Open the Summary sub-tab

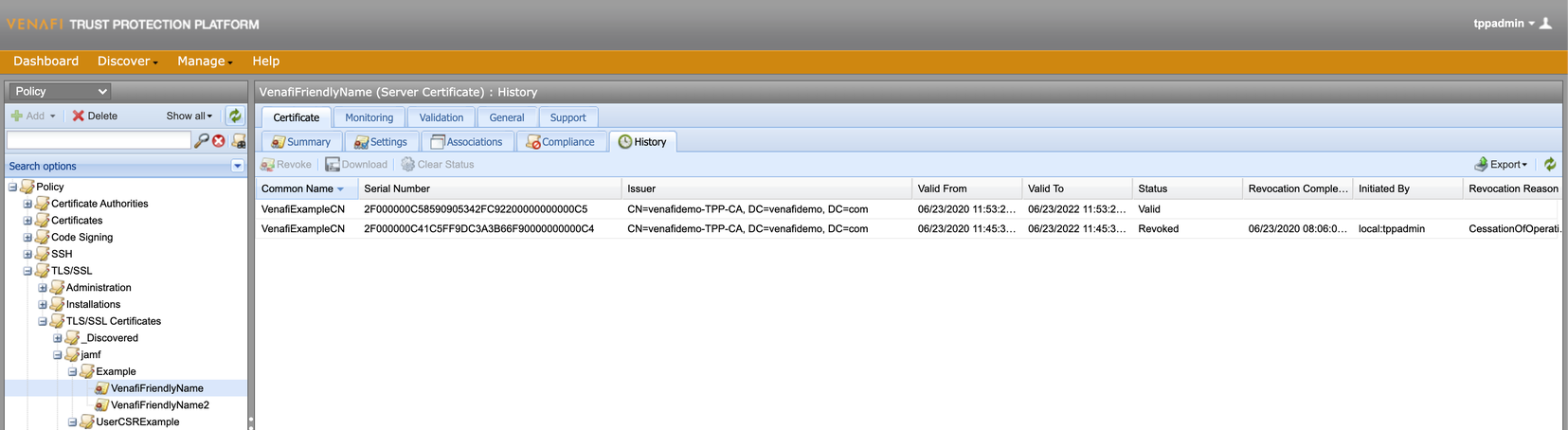[300, 142]
